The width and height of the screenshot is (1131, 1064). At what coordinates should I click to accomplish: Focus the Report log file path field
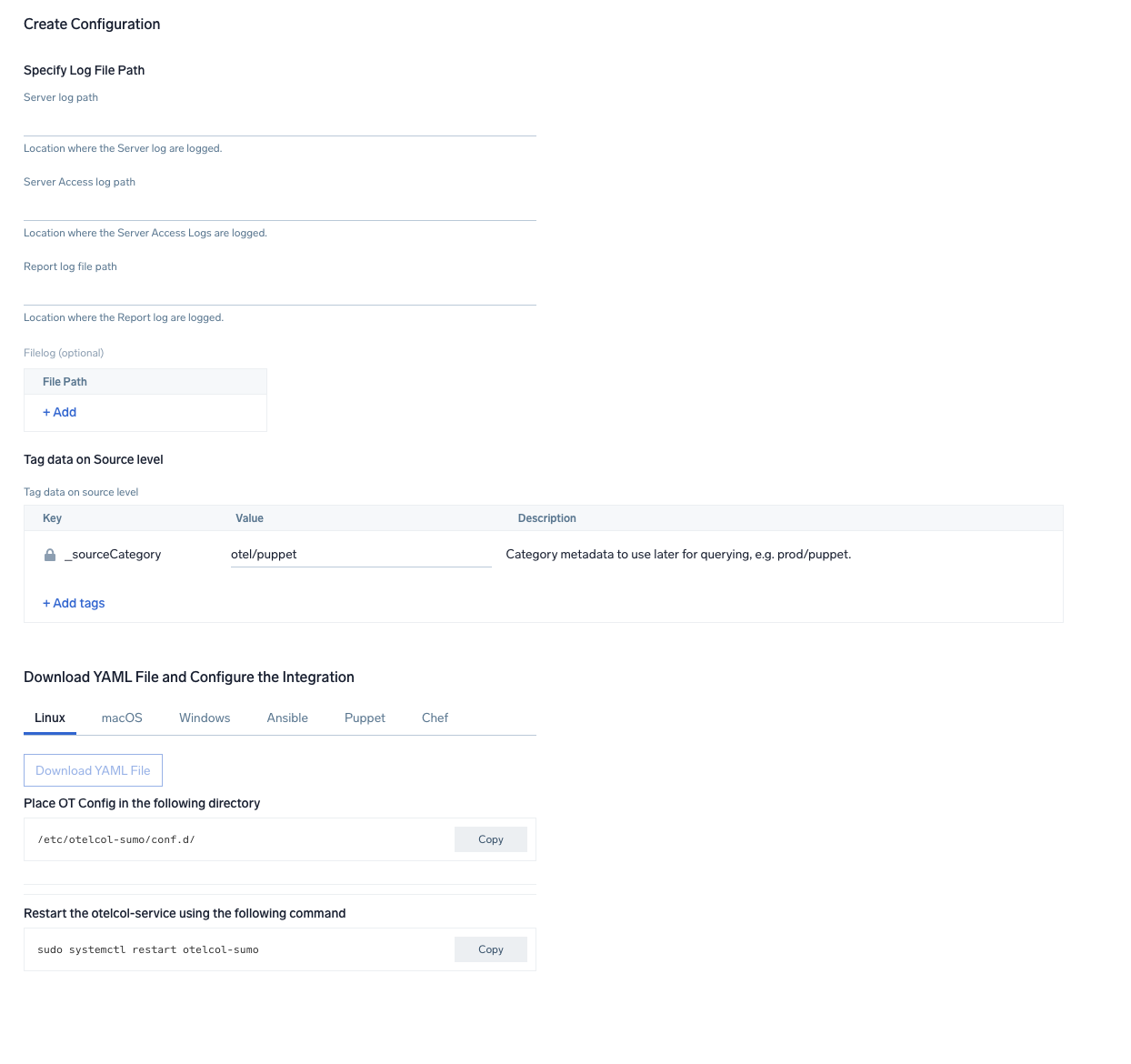(280, 292)
